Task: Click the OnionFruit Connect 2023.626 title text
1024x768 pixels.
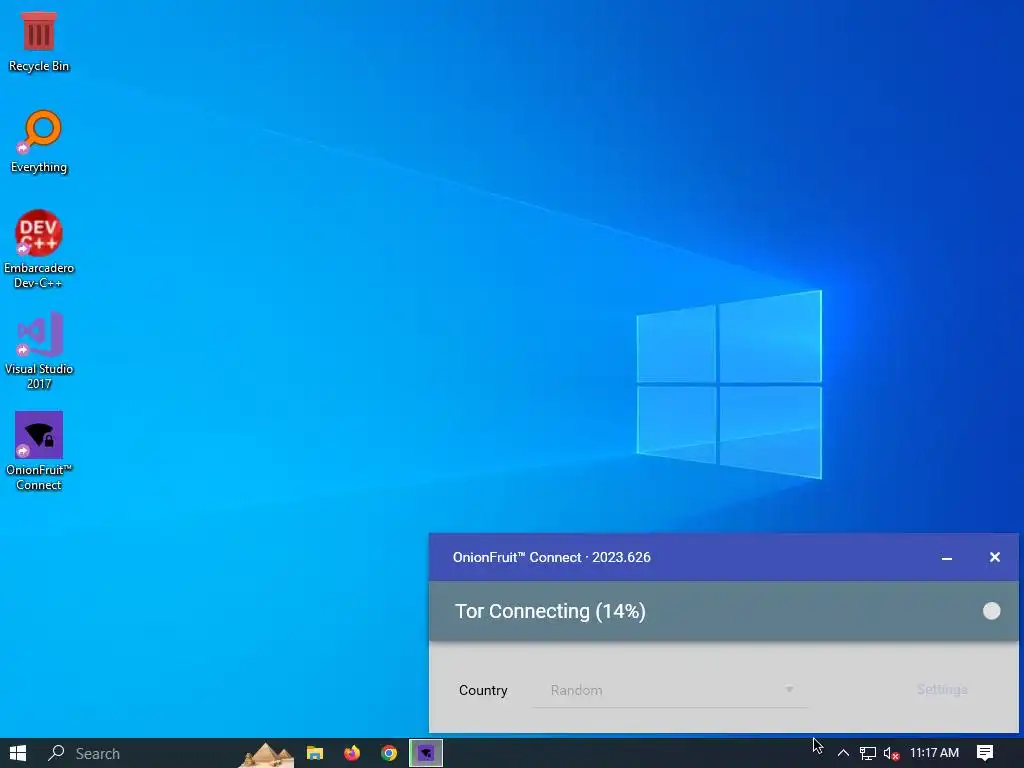Action: [551, 557]
